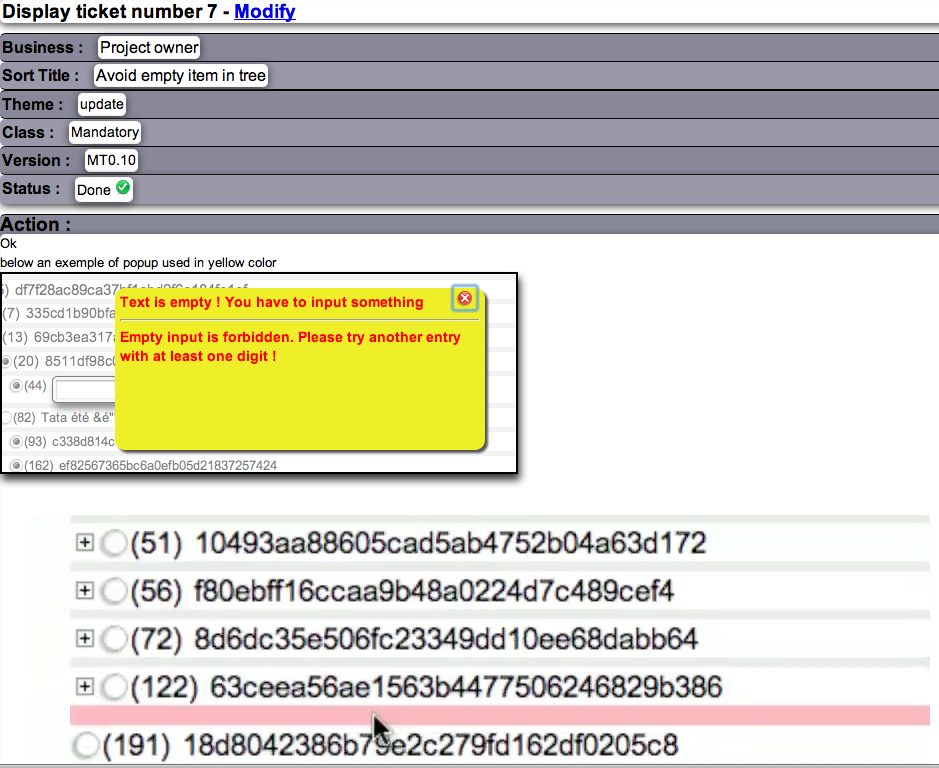The height and width of the screenshot is (768, 939).
Task: Expand tree node (72)
Action: pyautogui.click(x=84, y=638)
